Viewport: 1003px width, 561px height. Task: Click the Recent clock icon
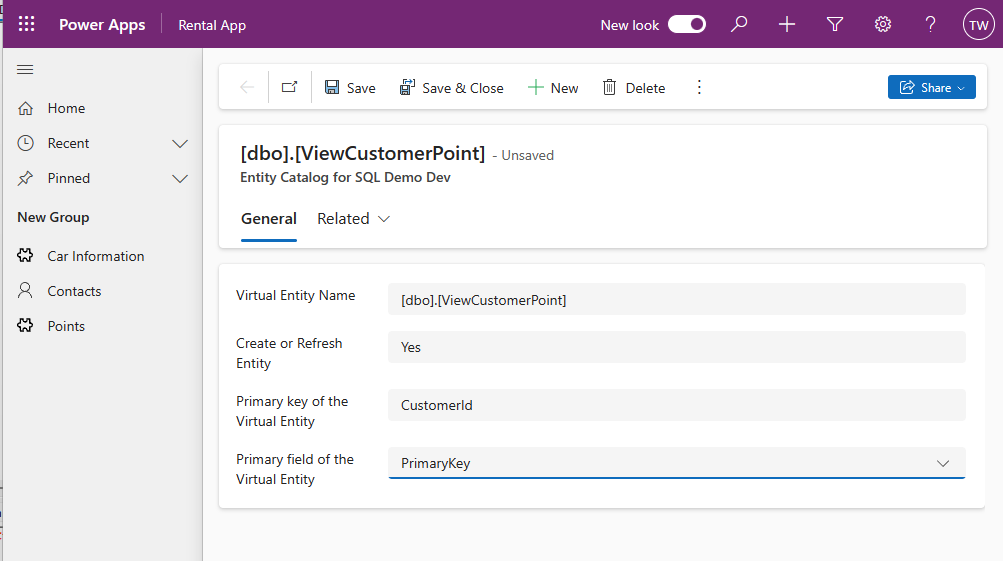[x=25, y=143]
